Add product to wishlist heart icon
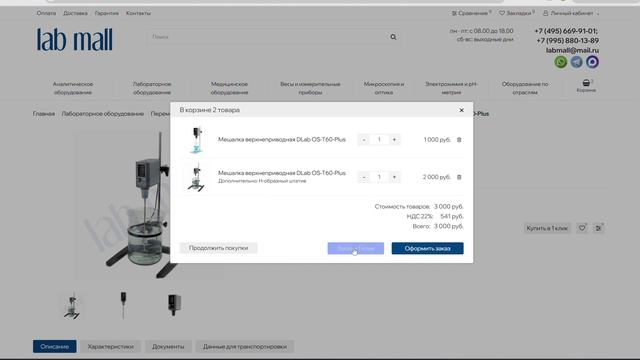This screenshot has width=640, height=360. [x=582, y=228]
